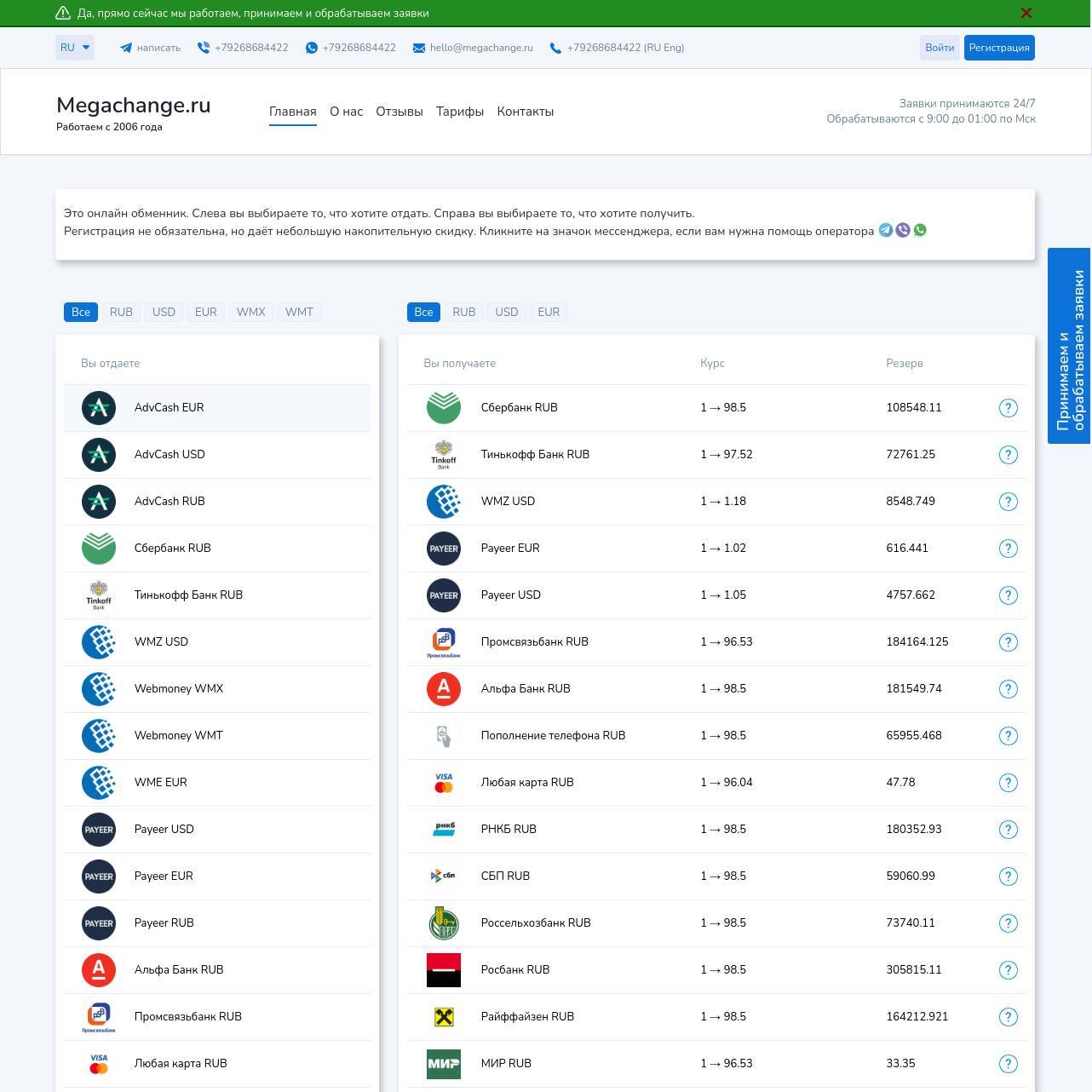The height and width of the screenshot is (1092, 1092).
Task: Click the help icon for РНКБ RUB row
Action: (1008, 830)
